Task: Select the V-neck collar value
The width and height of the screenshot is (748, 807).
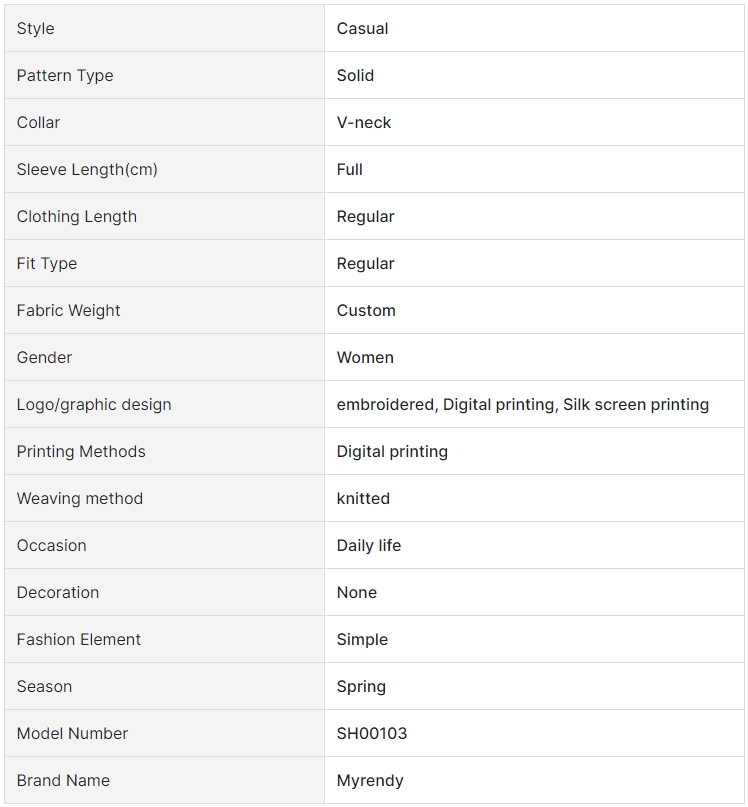Action: 363,122
